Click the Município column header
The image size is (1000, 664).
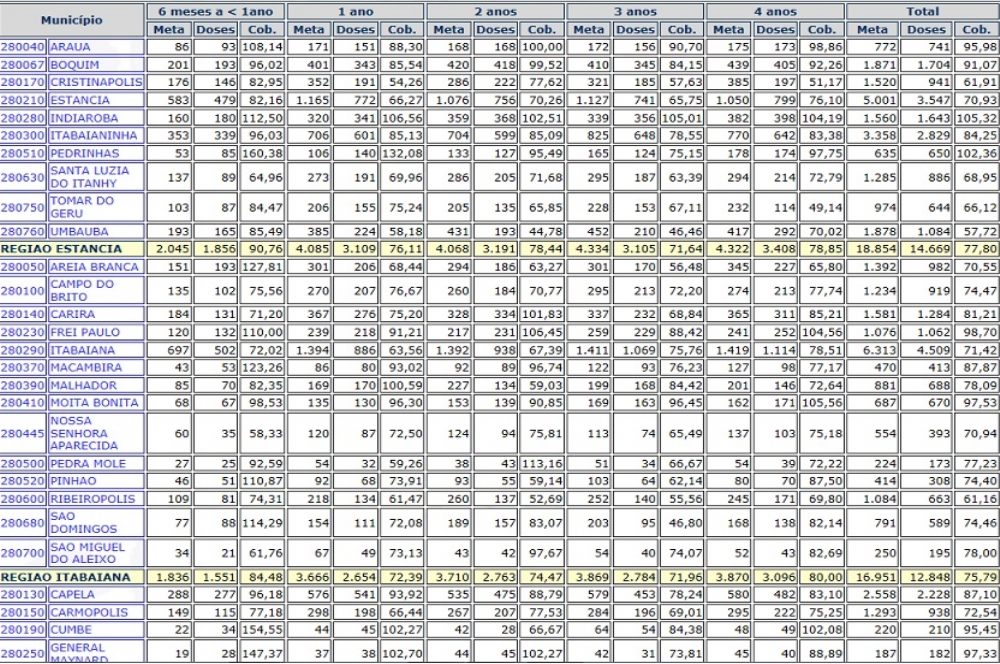coord(72,20)
